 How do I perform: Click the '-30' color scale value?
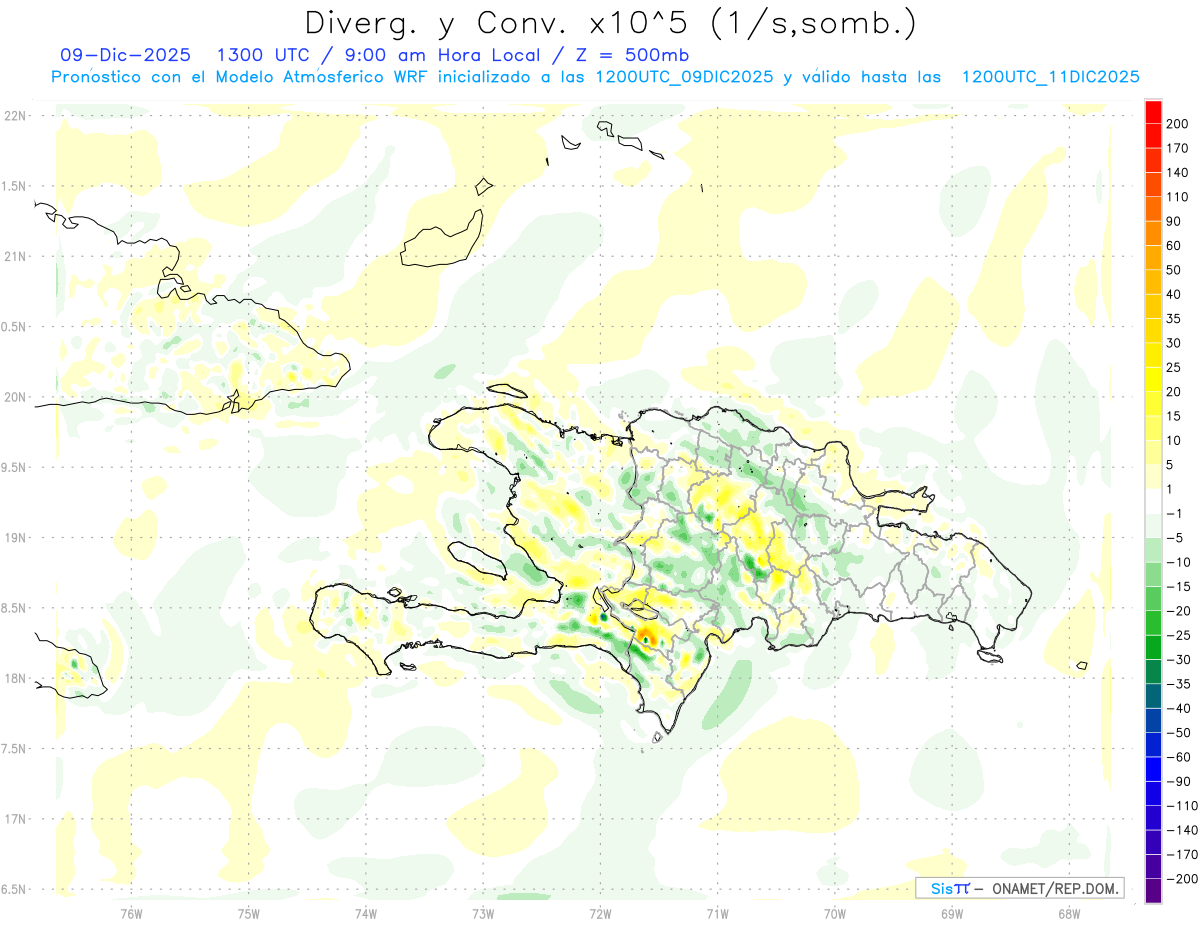pyautogui.click(x=1177, y=659)
